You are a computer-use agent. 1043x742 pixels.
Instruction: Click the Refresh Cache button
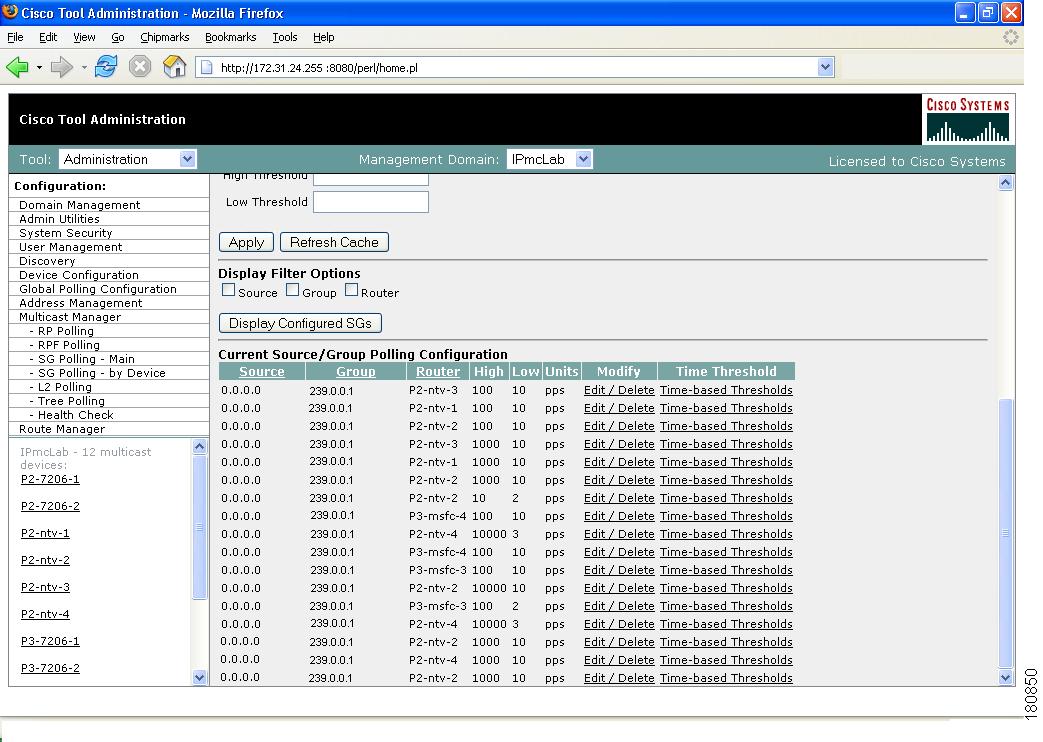click(x=334, y=242)
